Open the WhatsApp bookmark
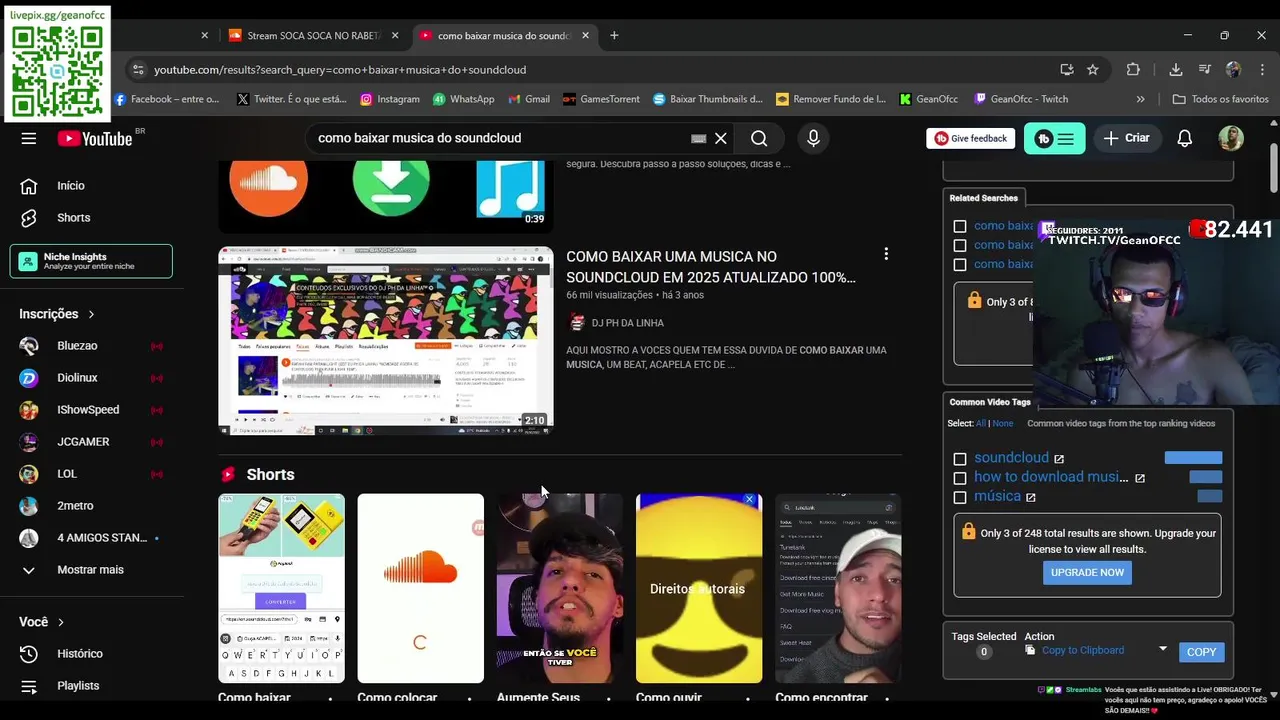Viewport: 1280px width, 720px height. tap(463, 99)
